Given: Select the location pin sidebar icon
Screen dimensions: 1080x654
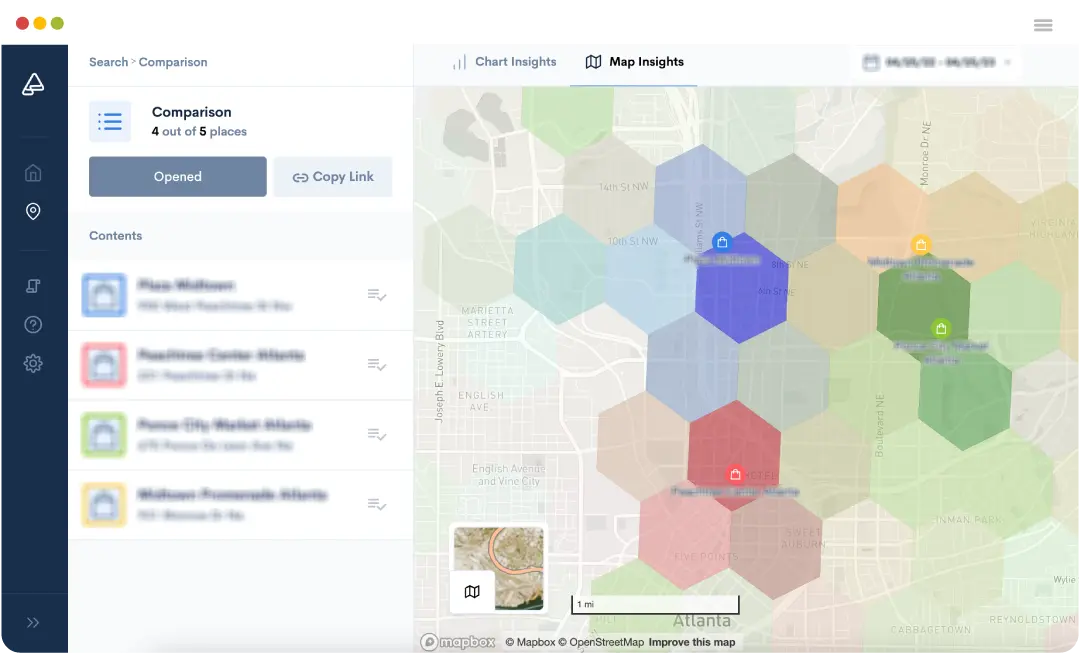Looking at the screenshot, I should [33, 211].
